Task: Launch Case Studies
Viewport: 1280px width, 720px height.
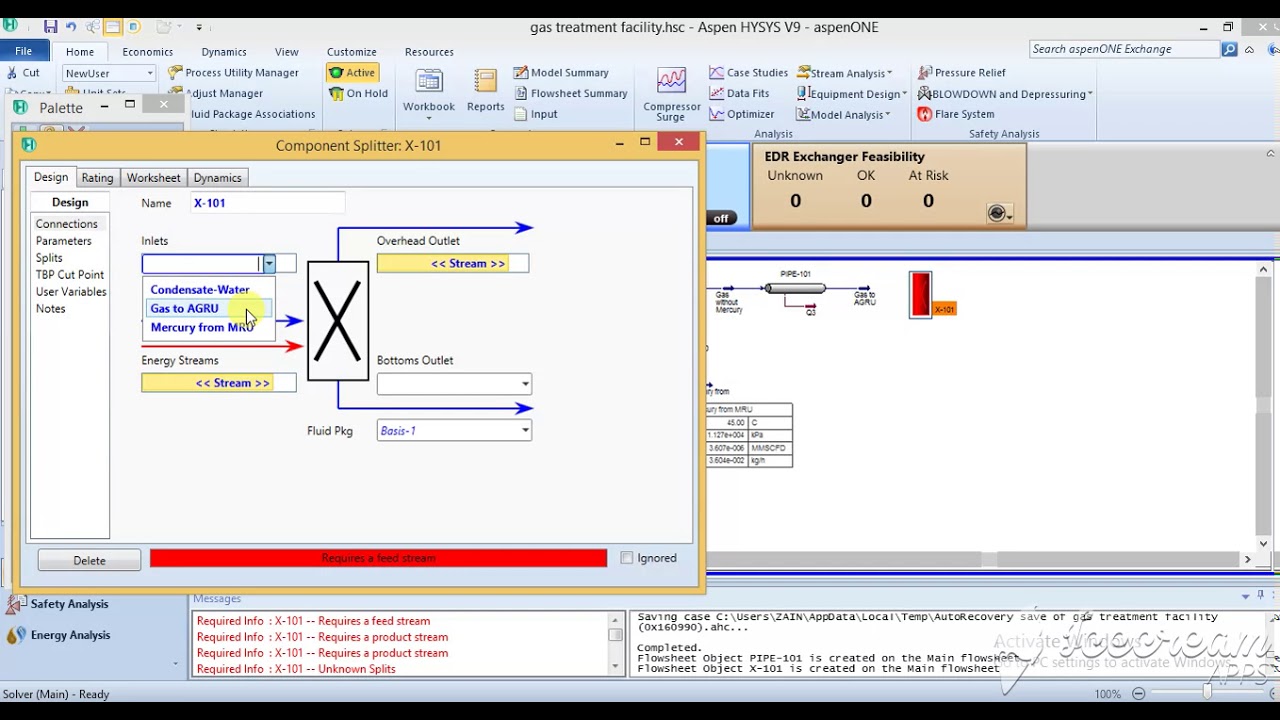Action: 749,72
